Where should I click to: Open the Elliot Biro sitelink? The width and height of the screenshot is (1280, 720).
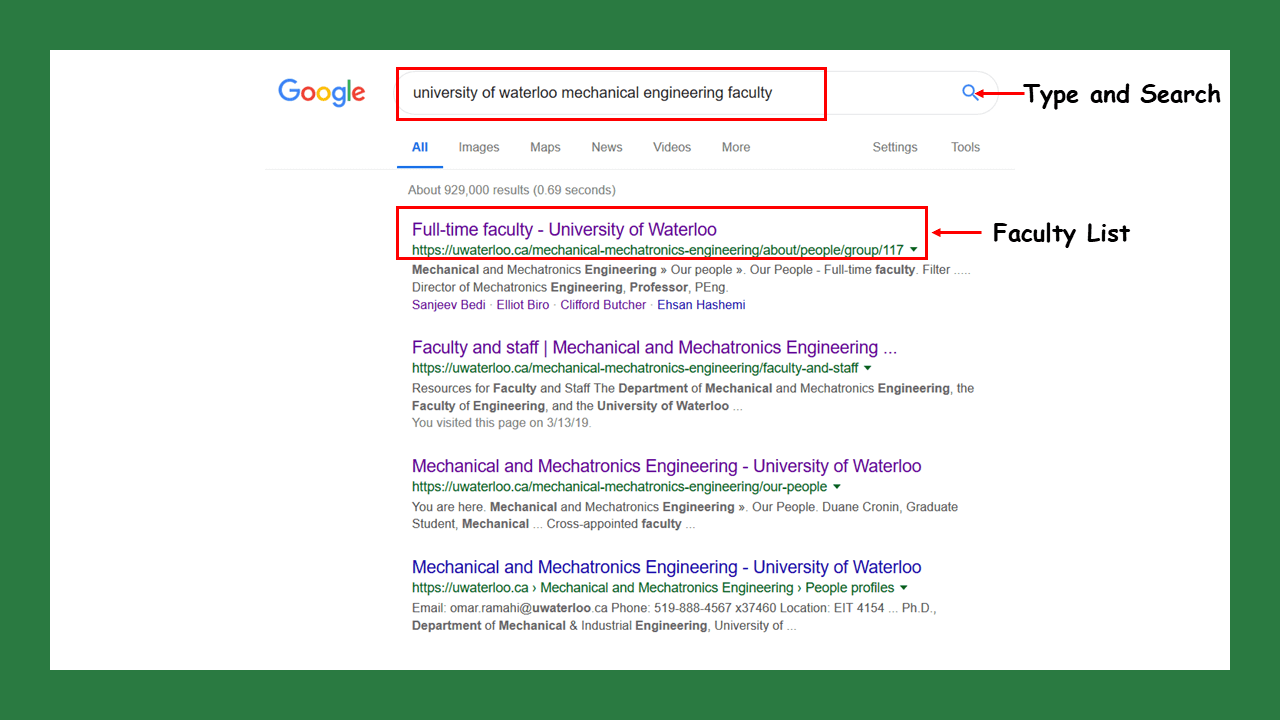(x=523, y=305)
